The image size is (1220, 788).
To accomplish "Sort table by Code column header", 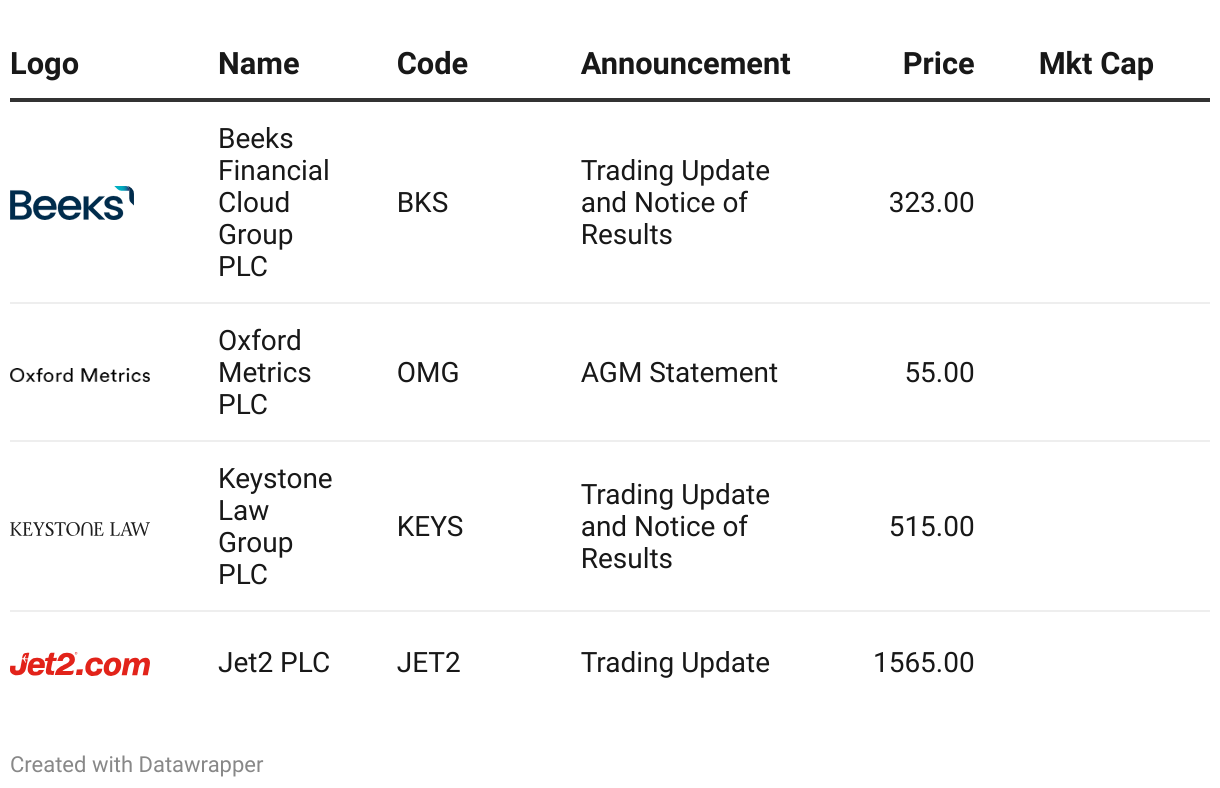I will click(432, 64).
